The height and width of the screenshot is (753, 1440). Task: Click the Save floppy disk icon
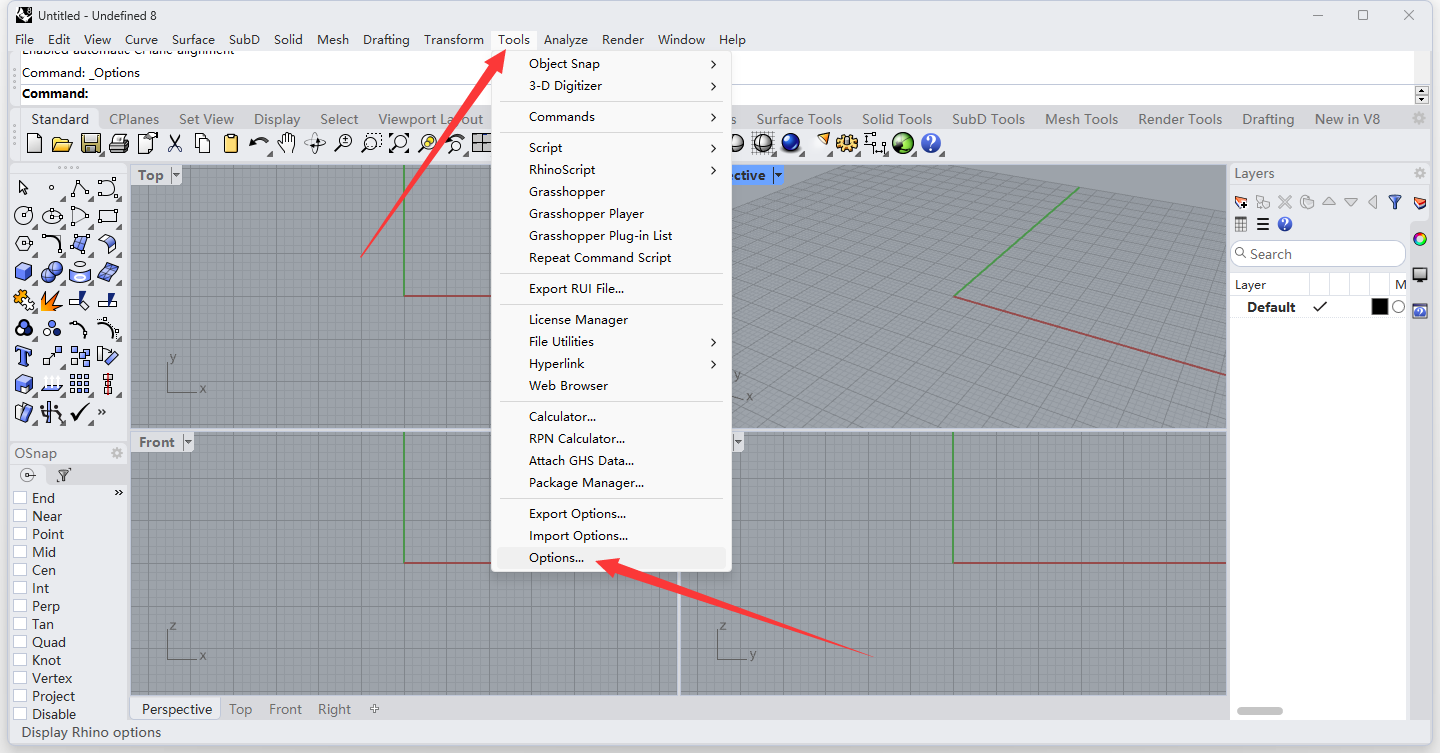(x=91, y=144)
